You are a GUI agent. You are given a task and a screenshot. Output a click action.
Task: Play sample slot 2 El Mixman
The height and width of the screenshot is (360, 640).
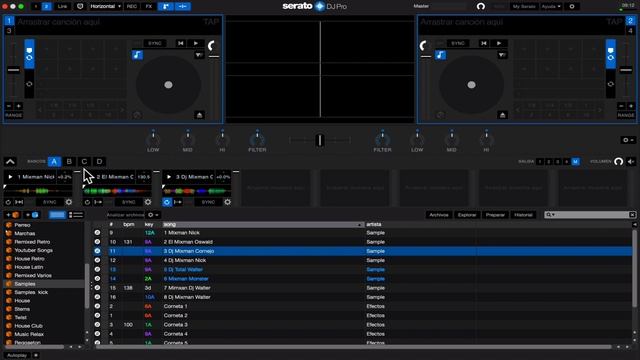click(x=89, y=177)
